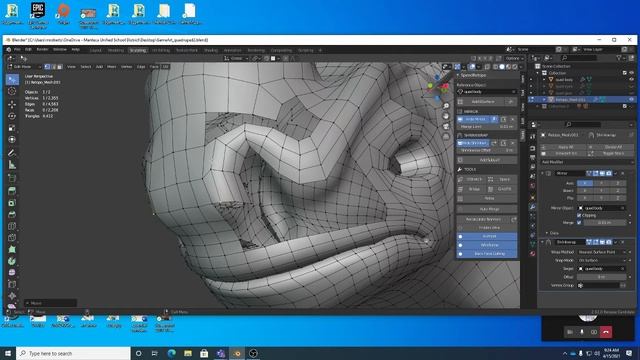640x360 pixels.
Task: Switch to the Sculpting workspace tab
Action: (138, 50)
